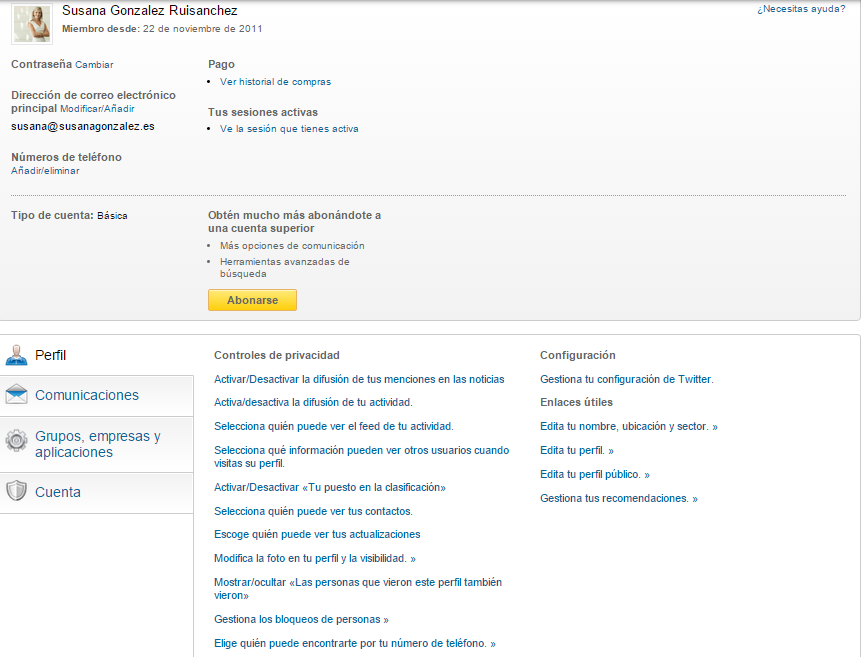The width and height of the screenshot is (861, 657).
Task: Click the Comunicaciones envelope icon
Action: click(16, 395)
